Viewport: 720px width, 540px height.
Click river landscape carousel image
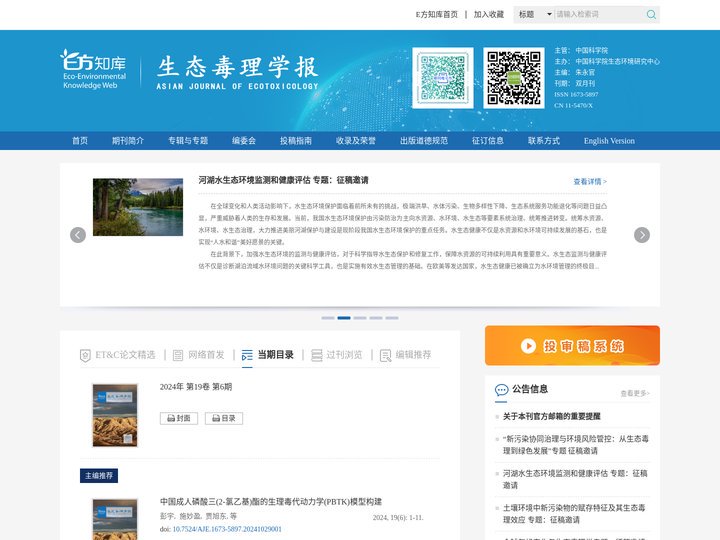pyautogui.click(x=138, y=207)
